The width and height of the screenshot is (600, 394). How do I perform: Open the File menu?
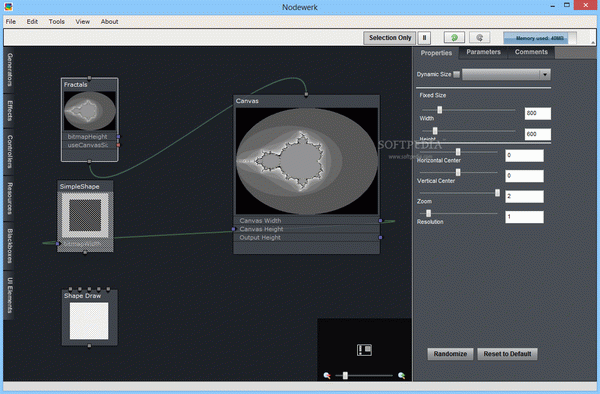pos(11,21)
